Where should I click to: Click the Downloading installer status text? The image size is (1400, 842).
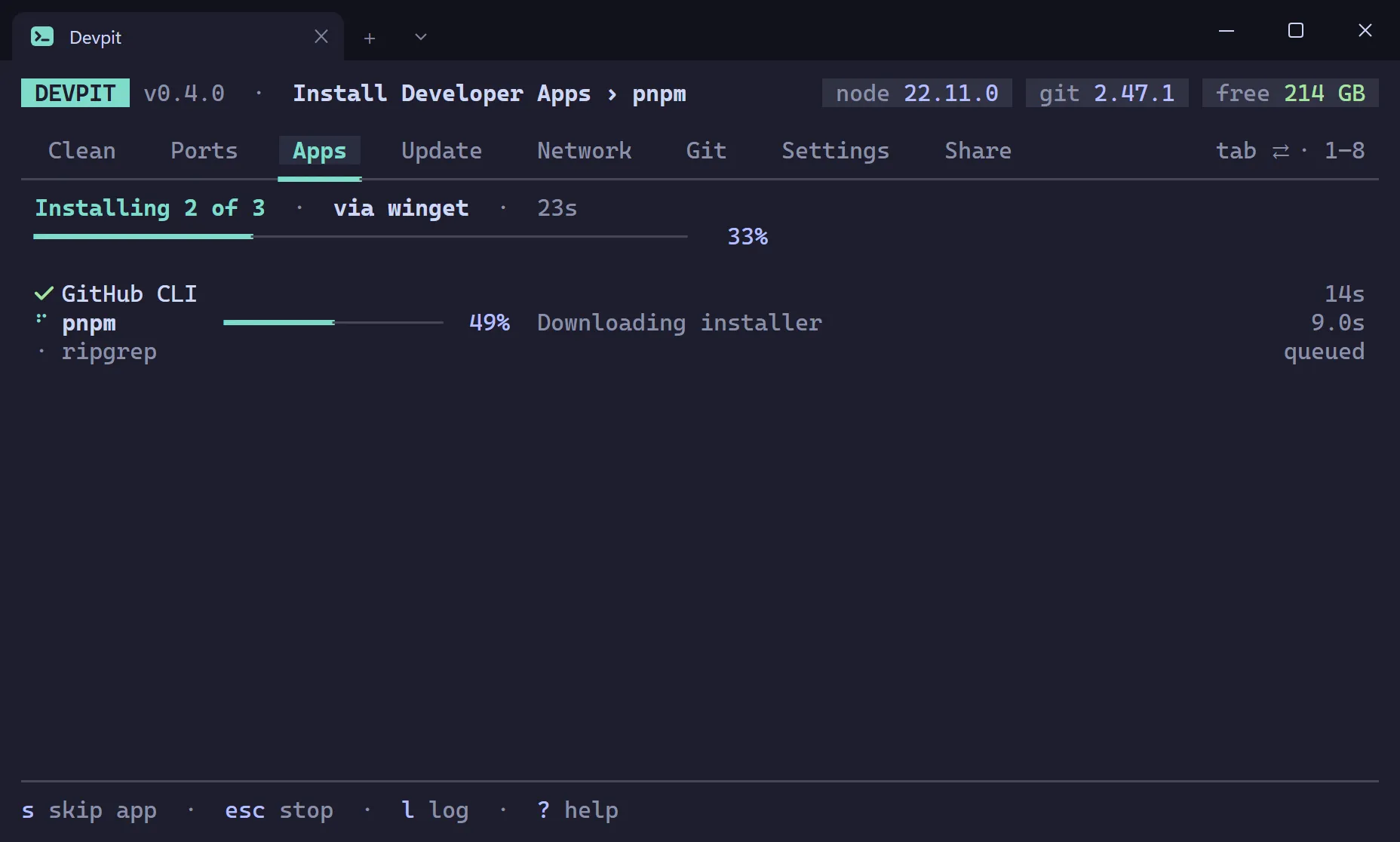coord(680,323)
